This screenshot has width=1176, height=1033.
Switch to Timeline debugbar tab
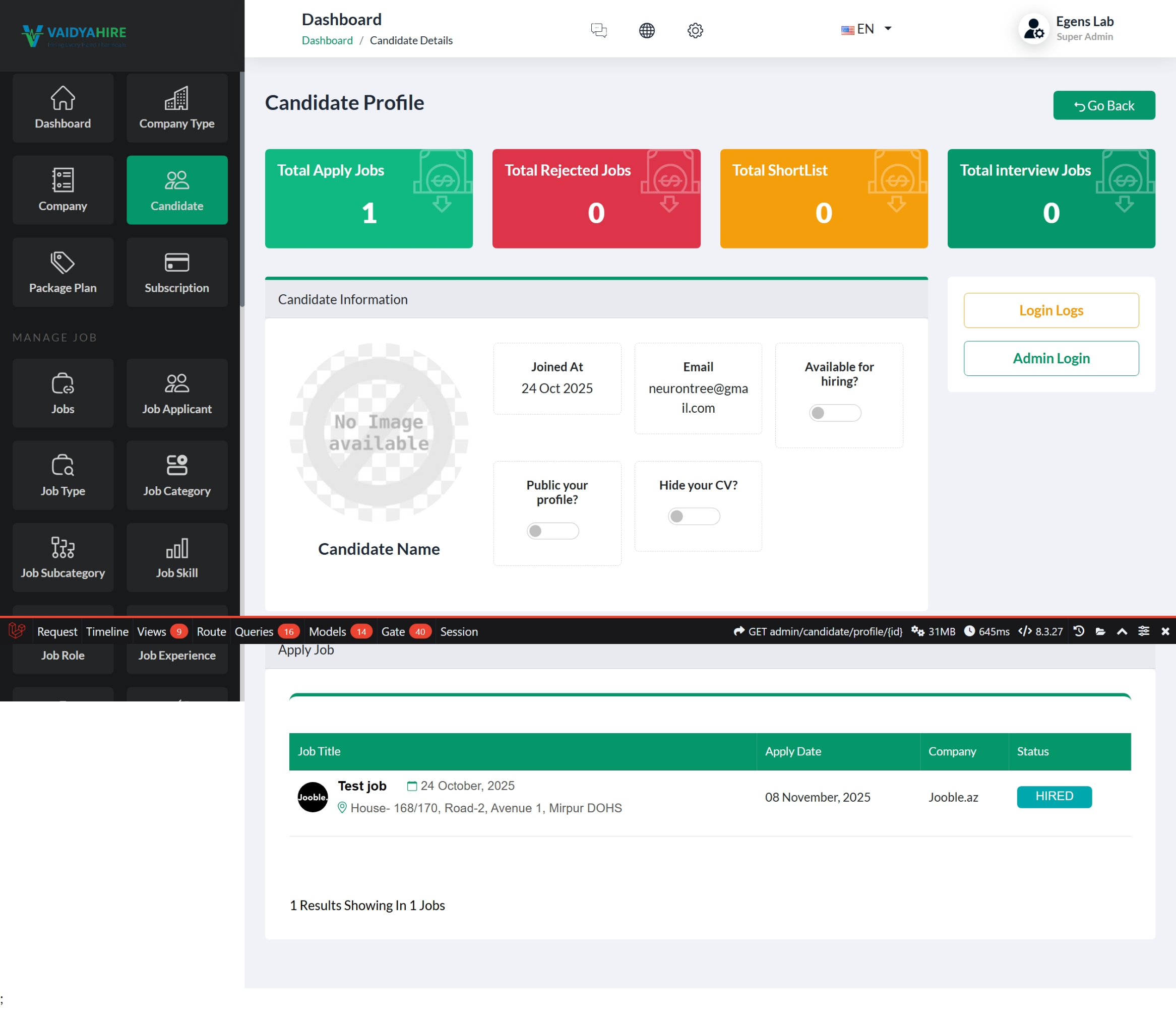[107, 631]
